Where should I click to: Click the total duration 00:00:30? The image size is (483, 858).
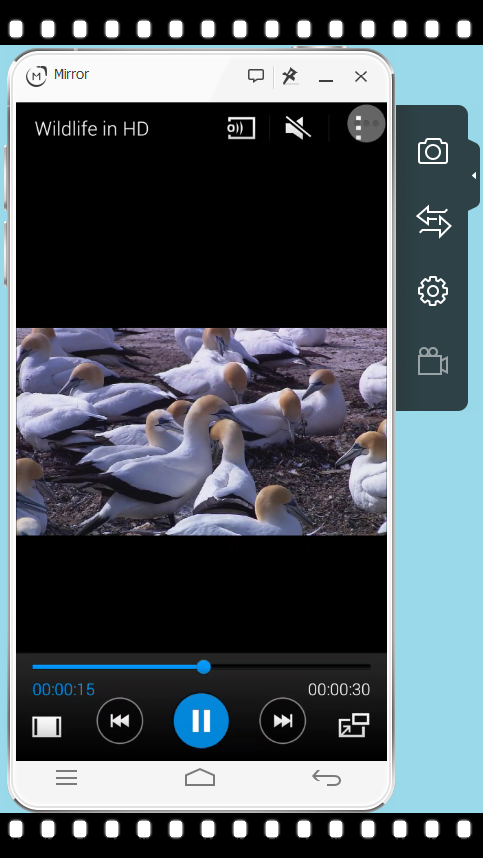pyautogui.click(x=339, y=689)
